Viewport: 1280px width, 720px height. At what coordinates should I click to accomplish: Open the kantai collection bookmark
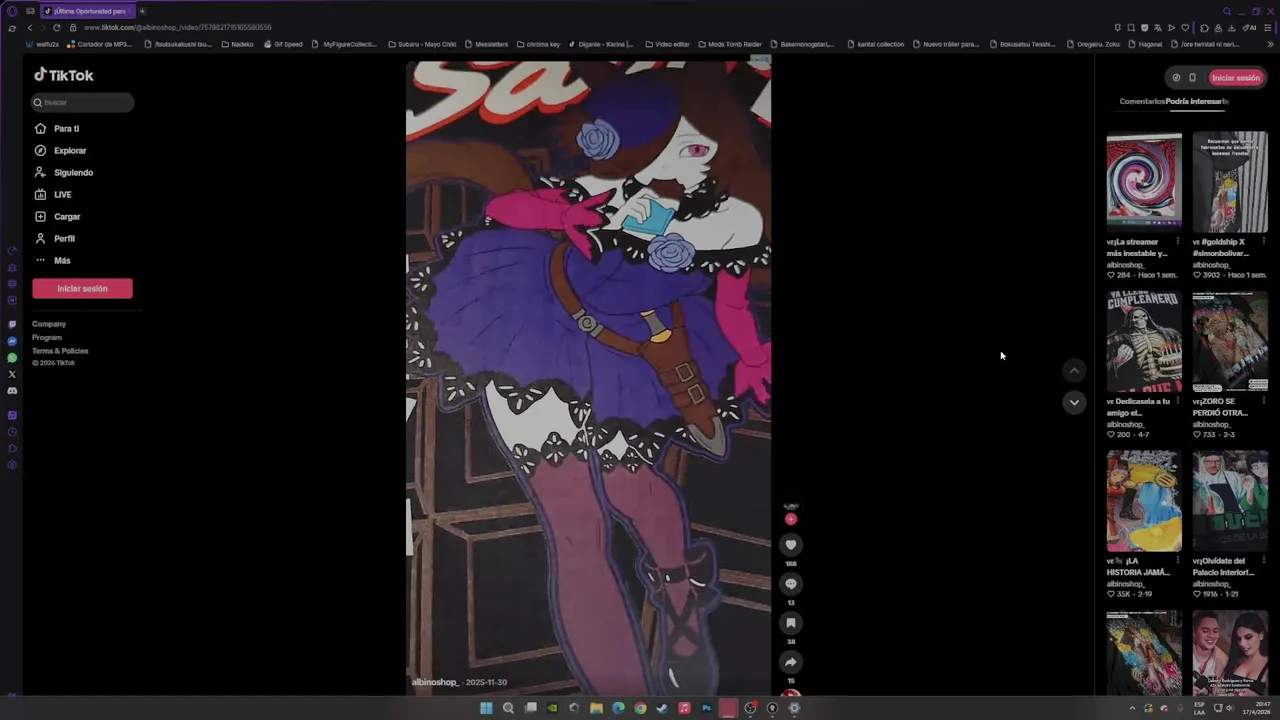(875, 44)
